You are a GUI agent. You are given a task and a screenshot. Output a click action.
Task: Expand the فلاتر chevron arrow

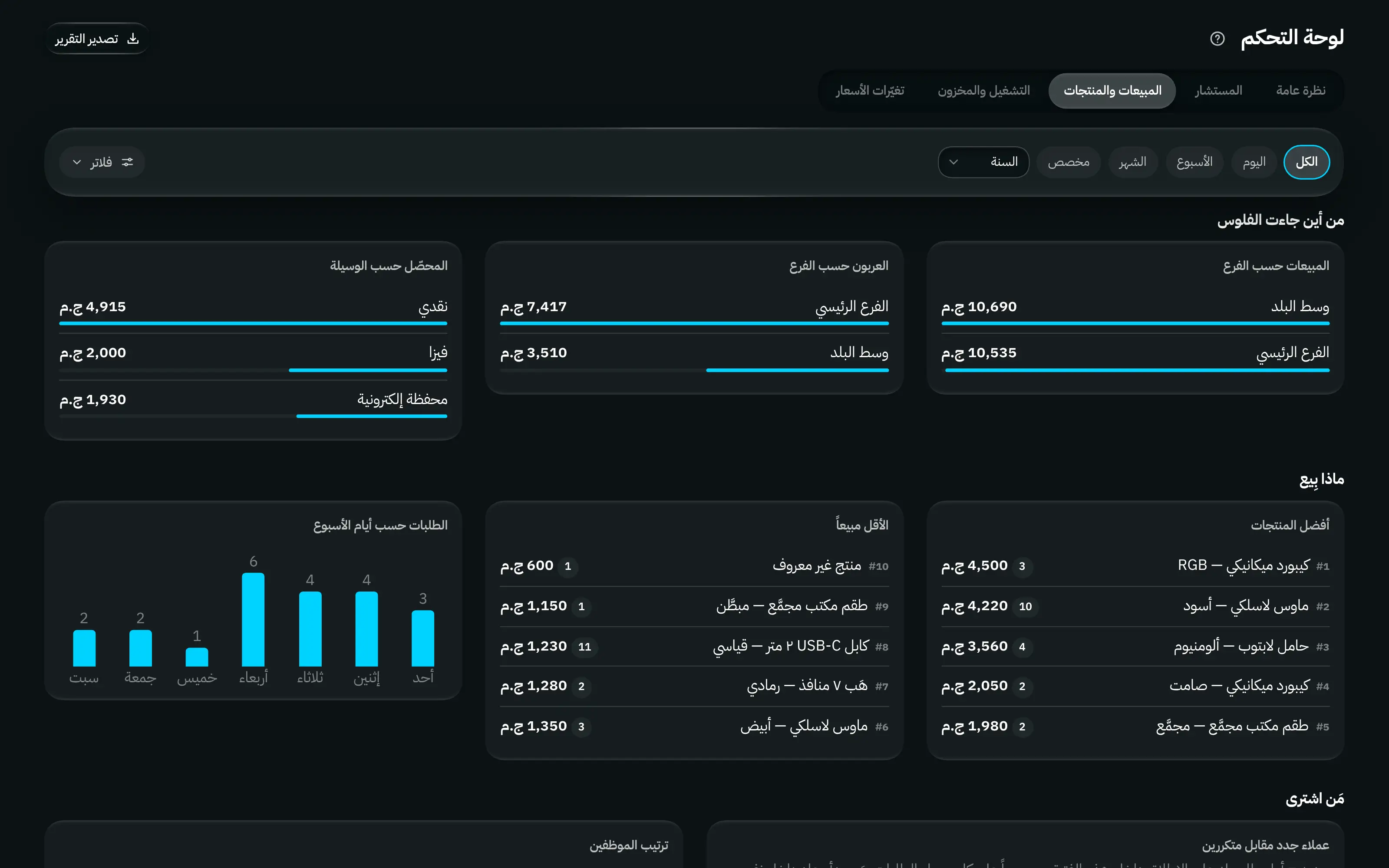tap(77, 162)
